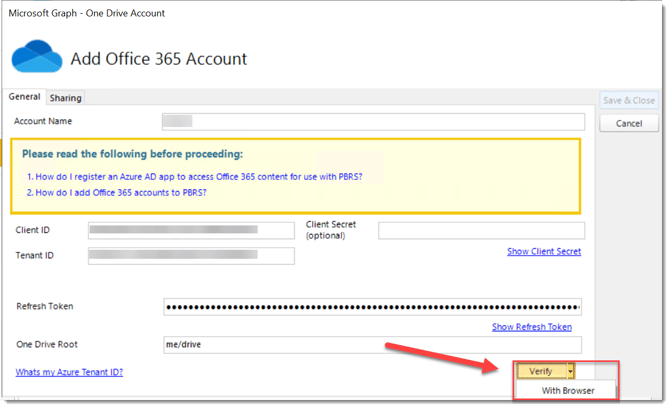Click the Save & Close button
The width and height of the screenshot is (670, 408).
(x=628, y=101)
